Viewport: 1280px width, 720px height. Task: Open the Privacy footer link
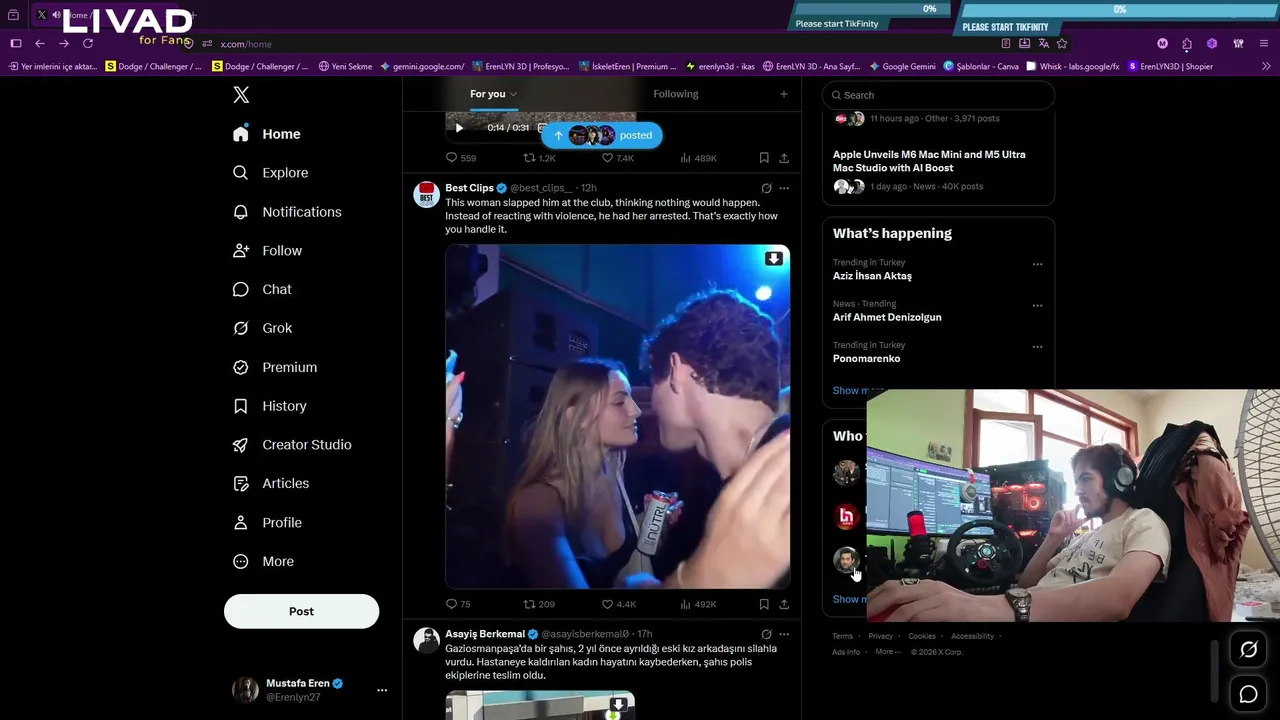(880, 636)
